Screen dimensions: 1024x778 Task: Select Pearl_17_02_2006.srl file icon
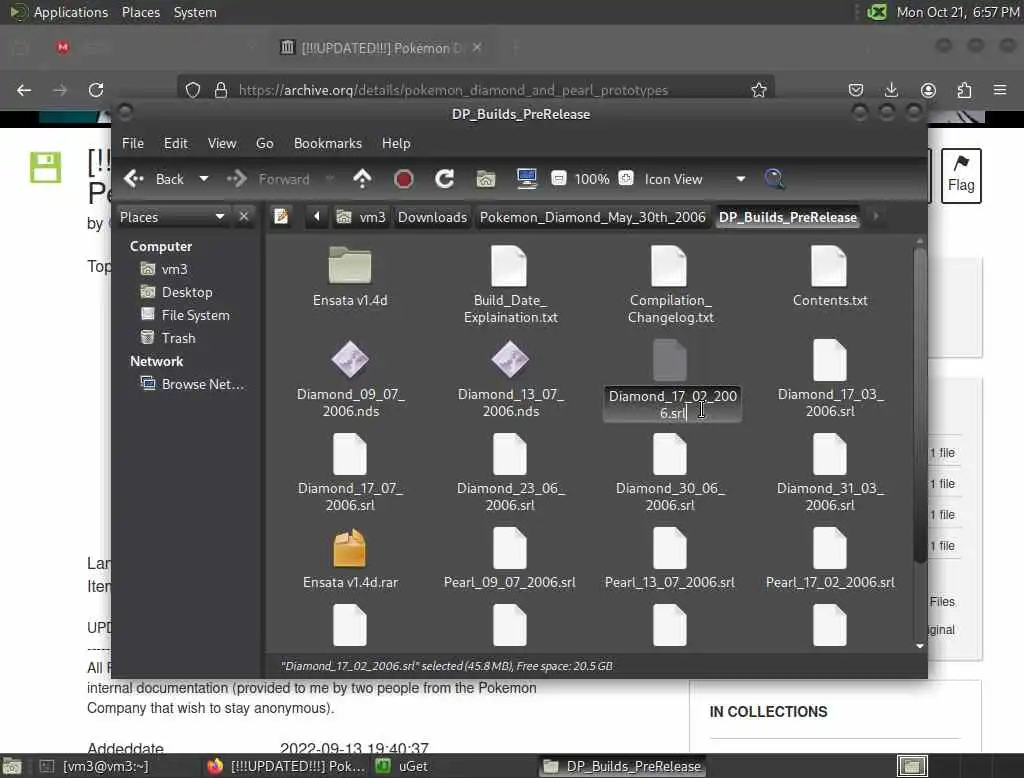pos(829,547)
